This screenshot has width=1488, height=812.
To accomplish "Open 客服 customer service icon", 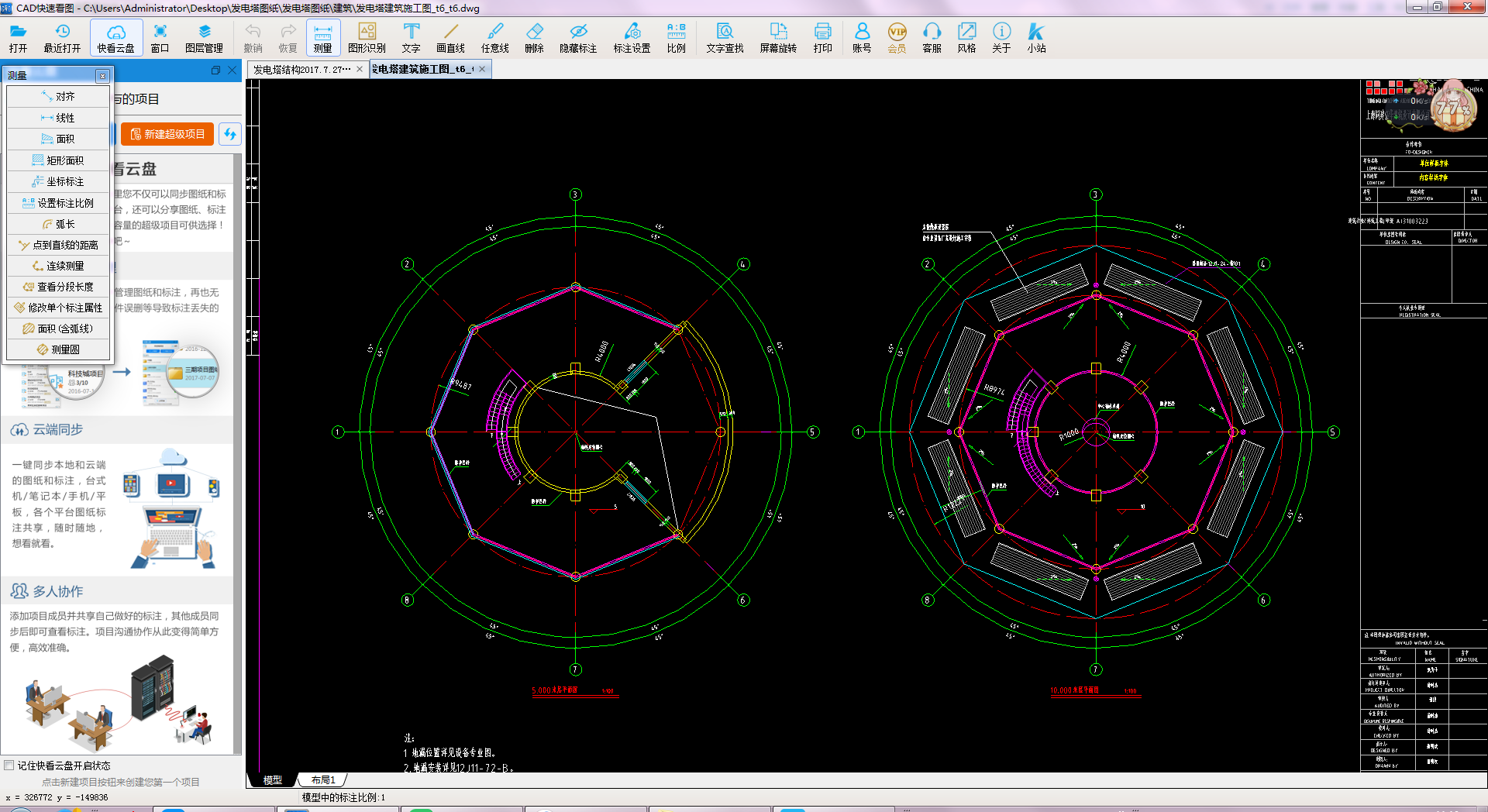I will [932, 38].
